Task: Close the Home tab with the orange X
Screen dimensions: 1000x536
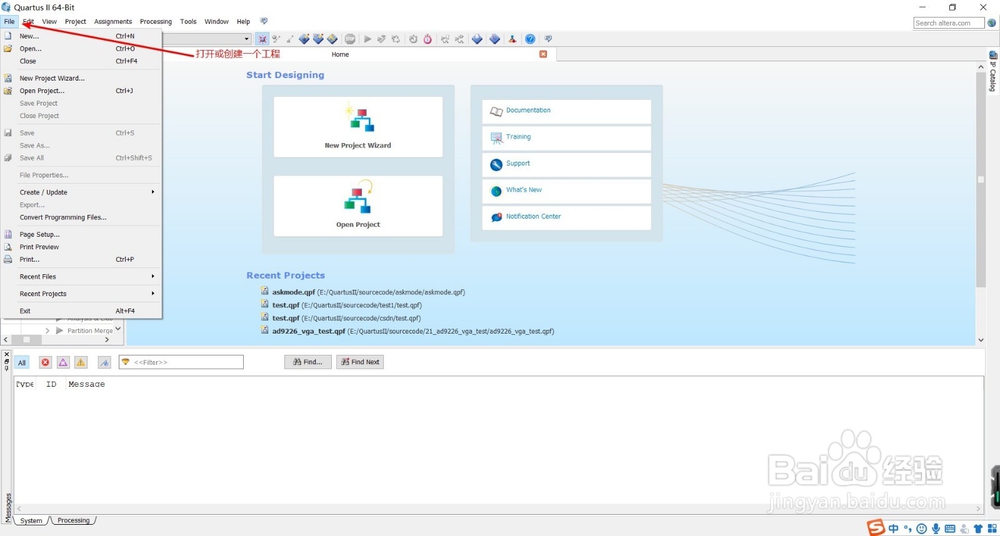Action: (x=543, y=54)
